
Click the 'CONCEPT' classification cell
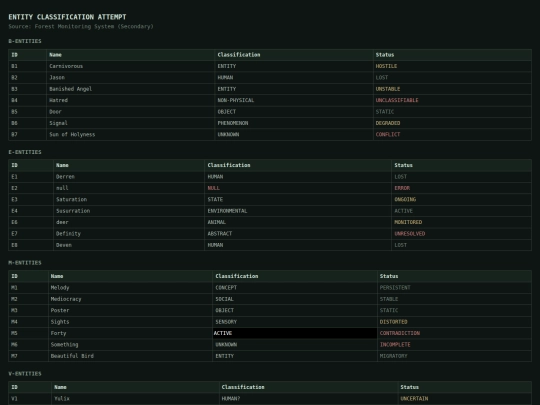[295, 288]
